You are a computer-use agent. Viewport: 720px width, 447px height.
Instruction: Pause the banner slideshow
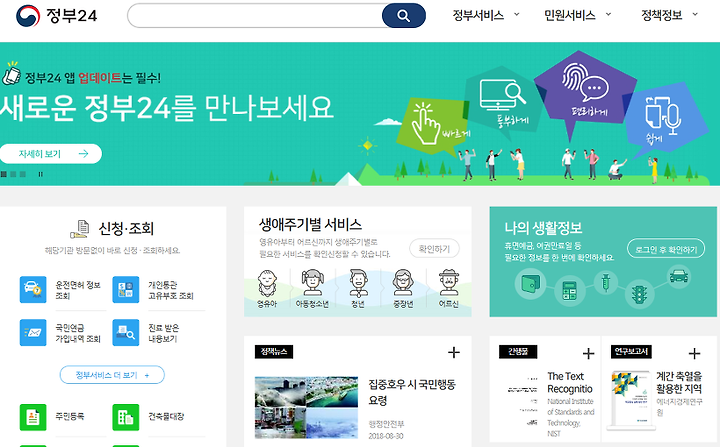coord(40,174)
